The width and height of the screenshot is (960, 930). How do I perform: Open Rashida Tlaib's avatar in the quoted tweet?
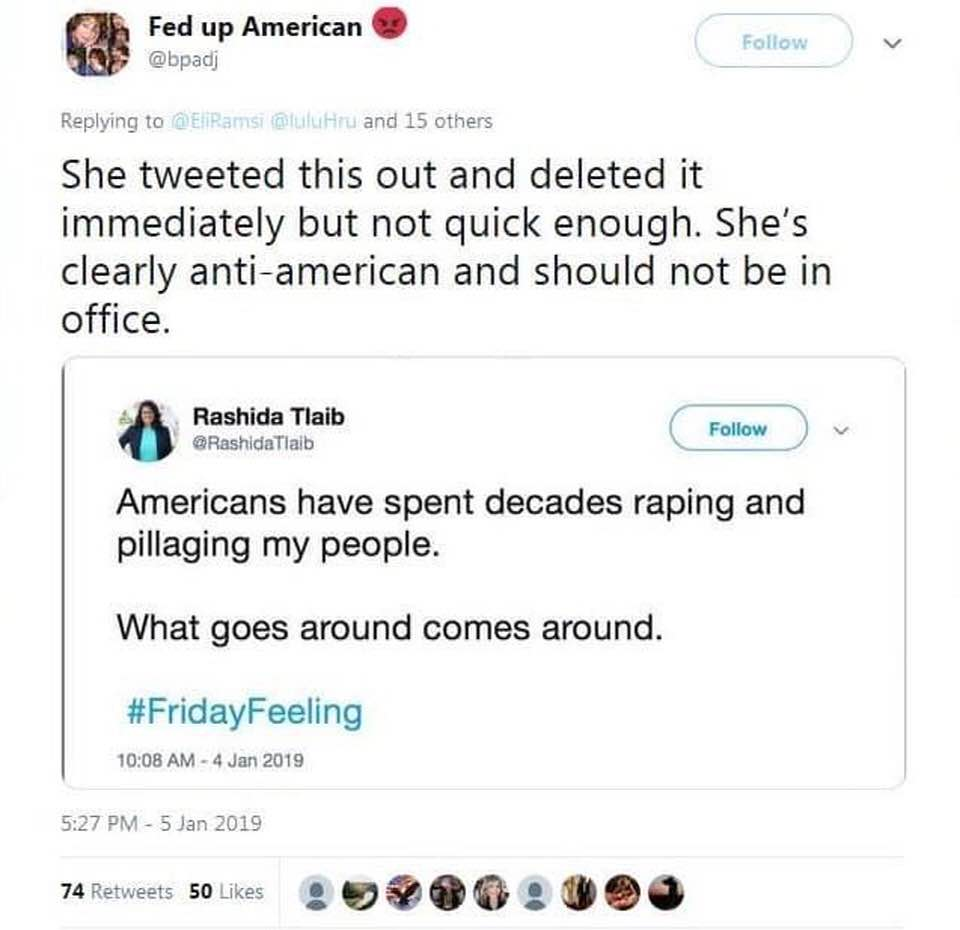148,431
